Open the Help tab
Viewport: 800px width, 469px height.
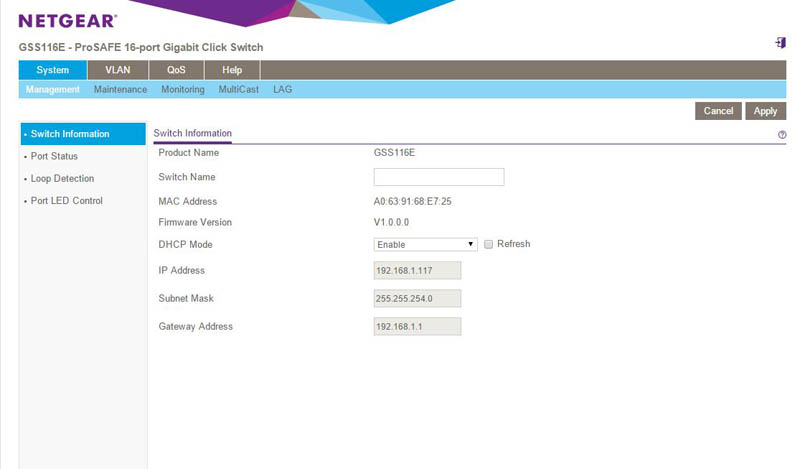click(x=232, y=70)
